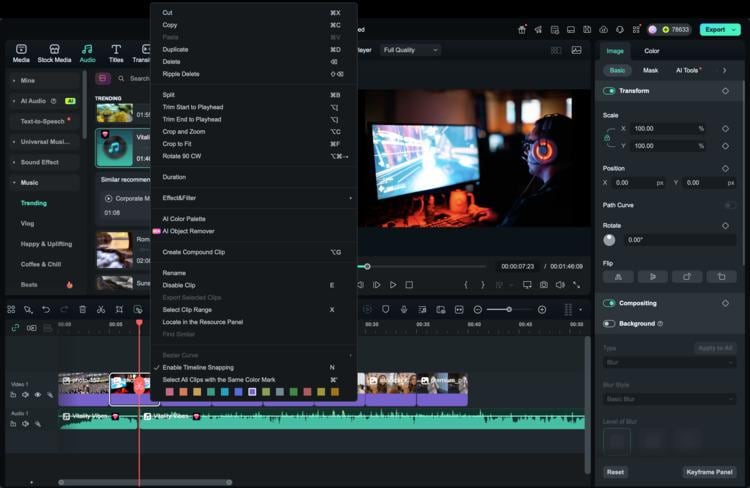
Task: Choose AI Object Remover menu entry
Action: (254, 231)
